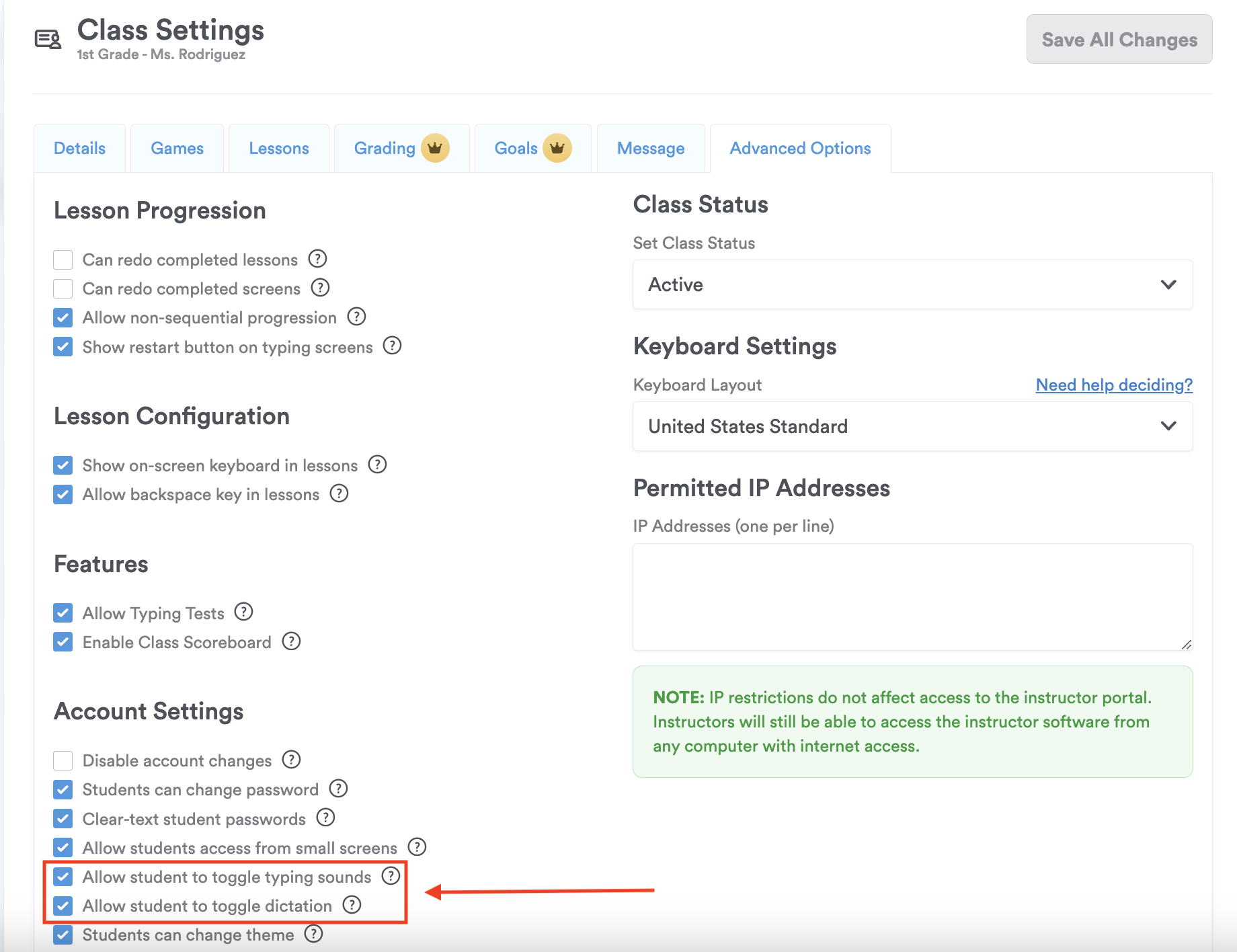Switch to the Lessons tab
The width and height of the screenshot is (1237, 952).
[x=279, y=149]
